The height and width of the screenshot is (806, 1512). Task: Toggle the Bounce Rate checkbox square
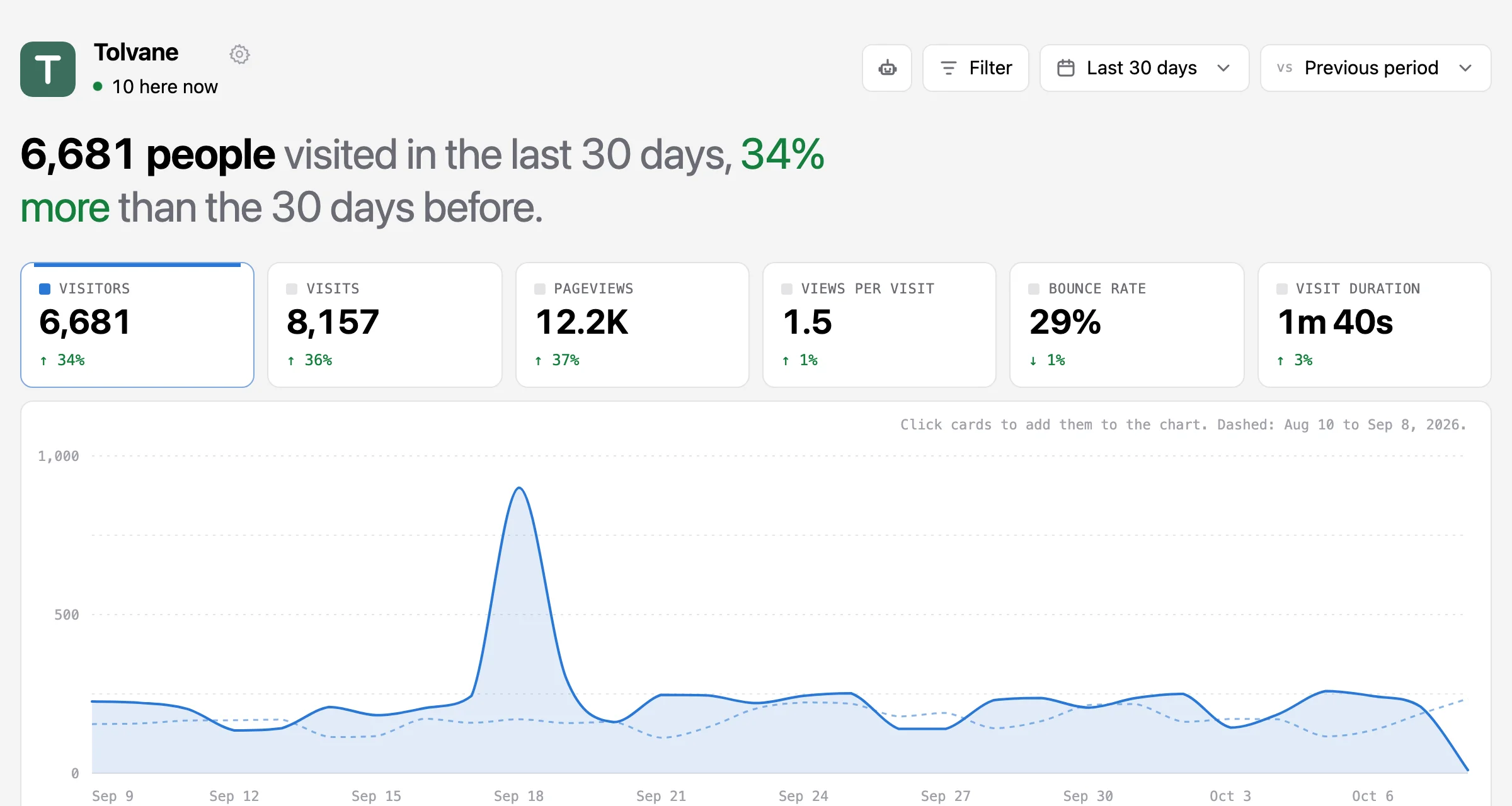point(1034,289)
